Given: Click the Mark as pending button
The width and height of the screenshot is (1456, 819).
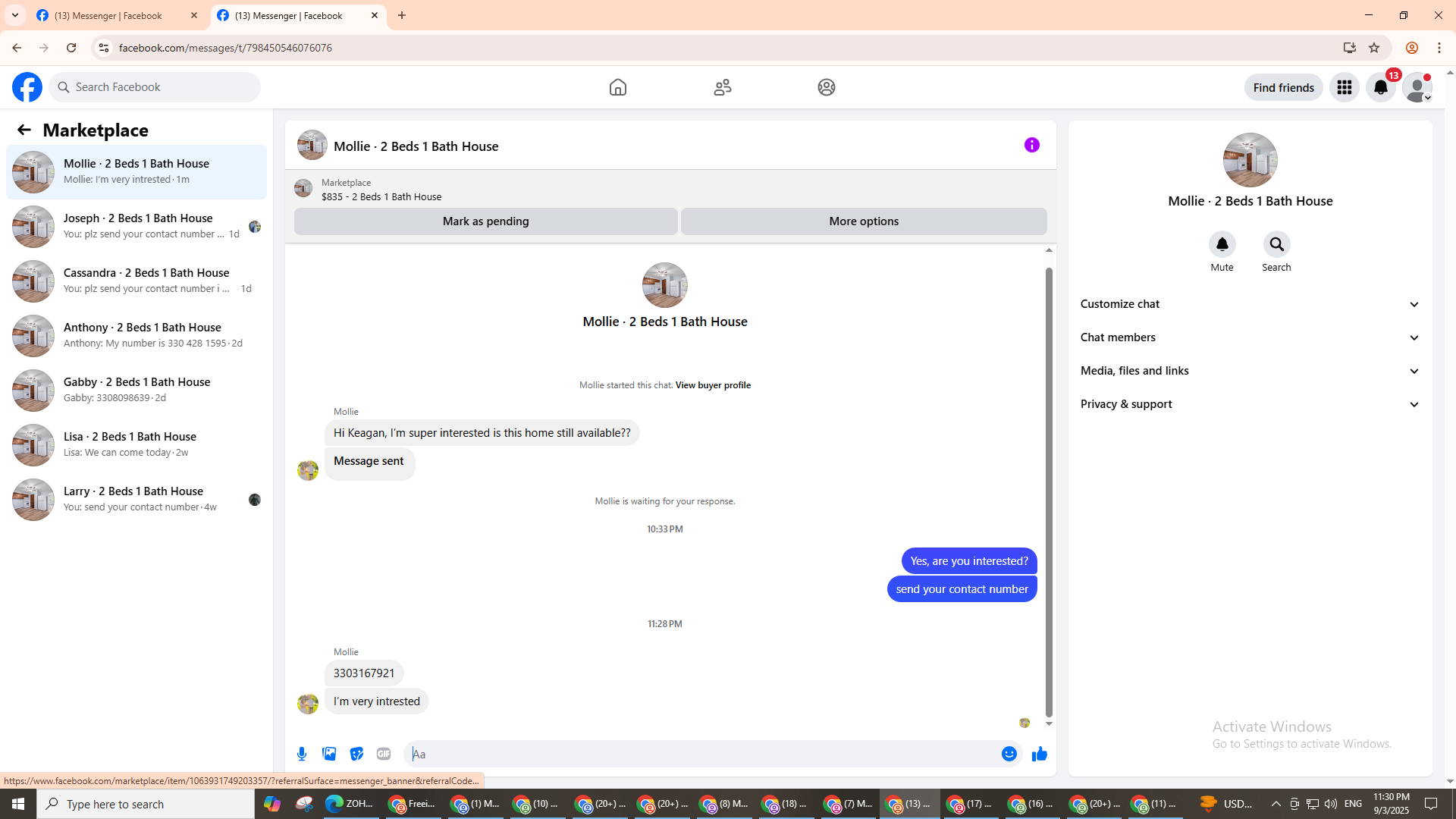Looking at the screenshot, I should (486, 221).
